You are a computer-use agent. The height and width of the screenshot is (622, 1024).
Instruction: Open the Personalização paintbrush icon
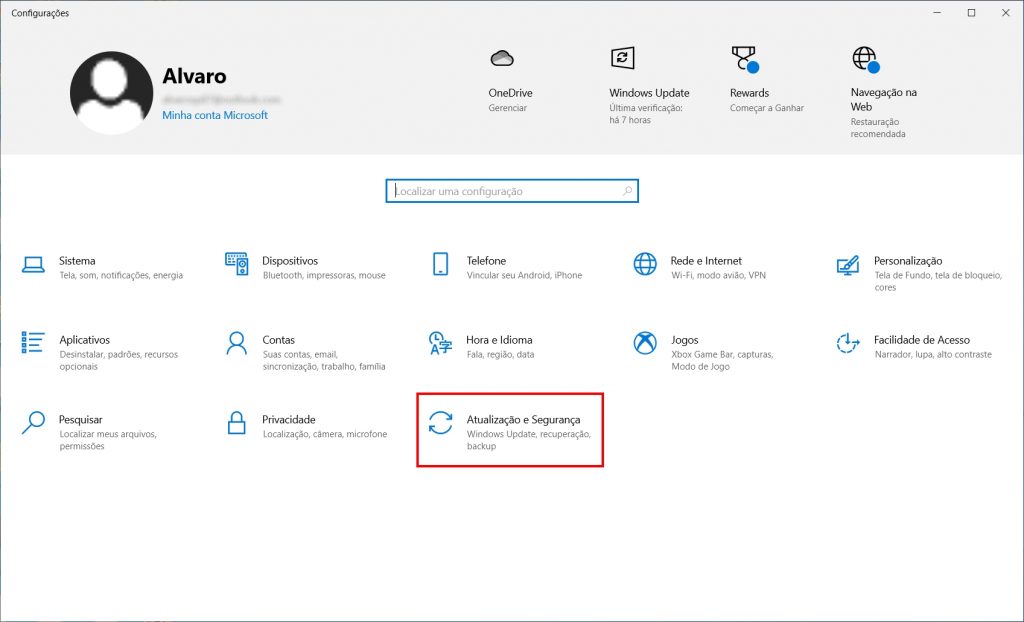848,265
